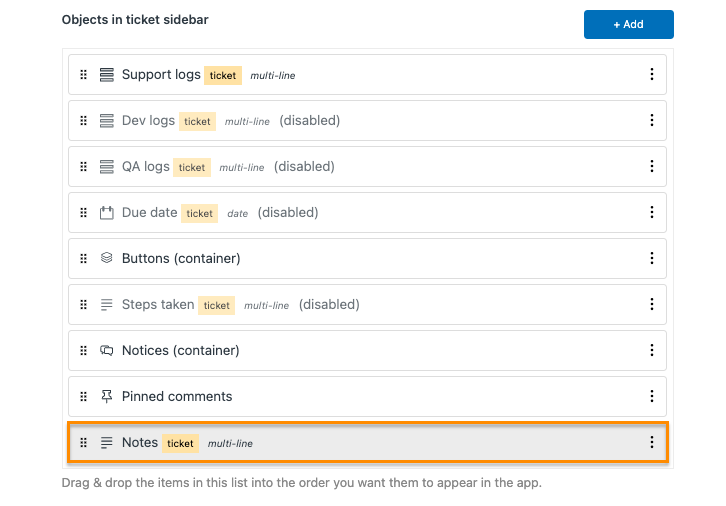Viewport: 726px width, 506px height.
Task: Open the kebab menu for Steps taken
Action: tap(651, 304)
